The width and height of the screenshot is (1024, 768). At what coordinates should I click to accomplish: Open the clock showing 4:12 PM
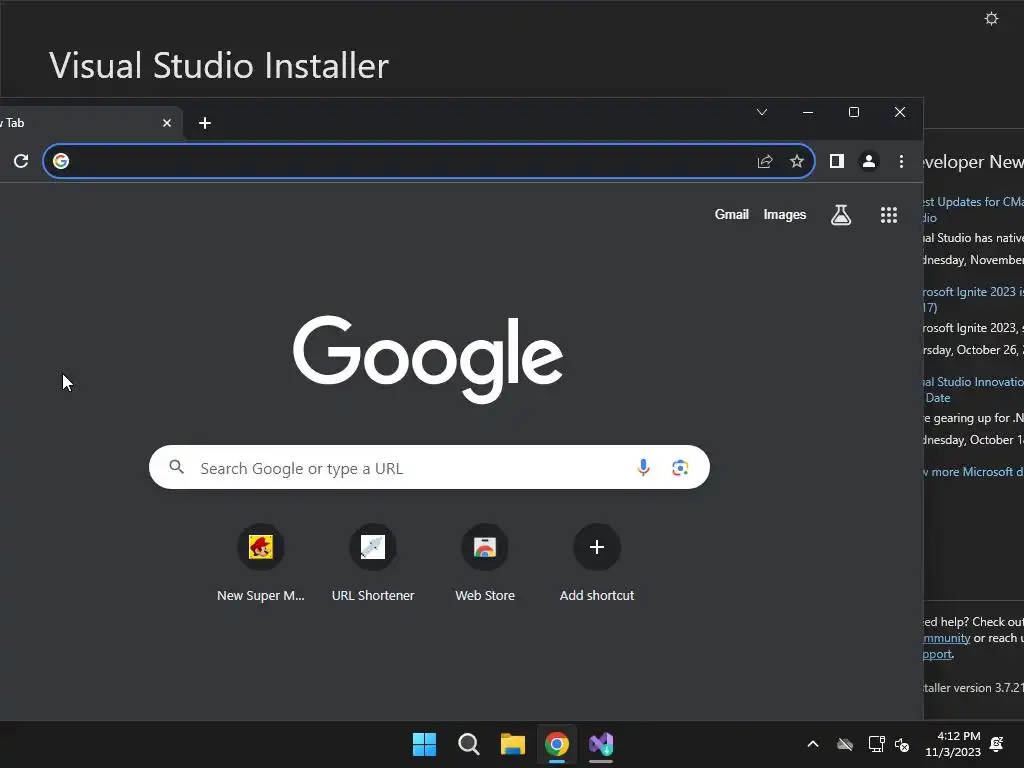953,744
